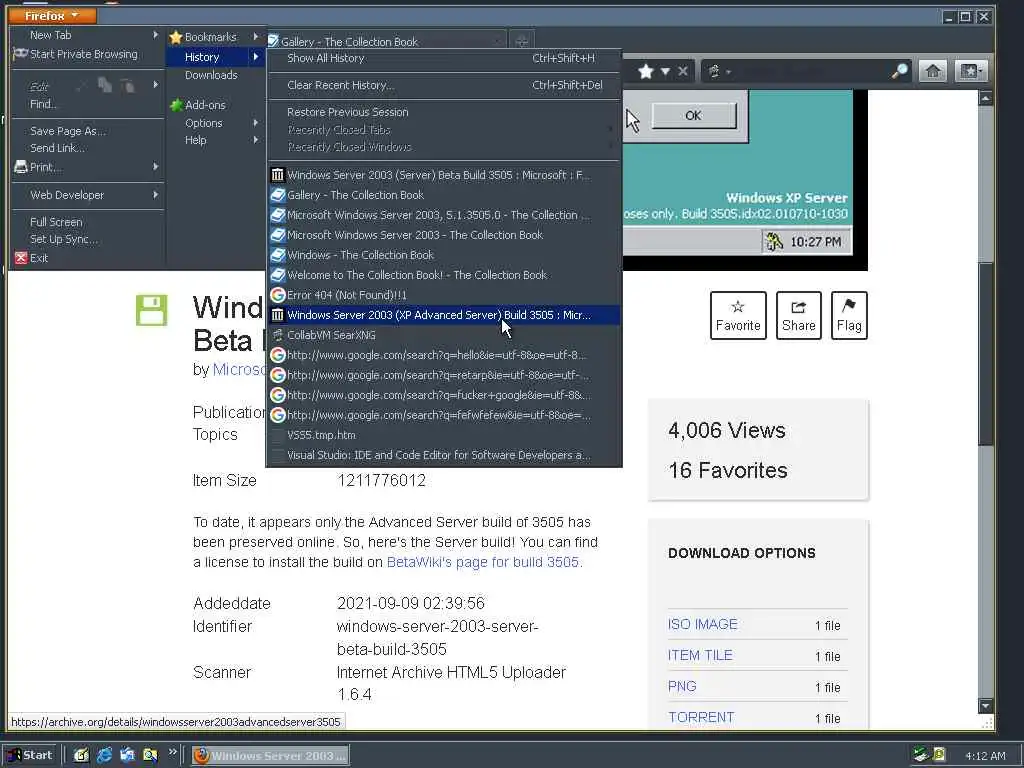This screenshot has height=768, width=1024.
Task: Open history entry VSS5.tmp.htm
Action: point(444,435)
